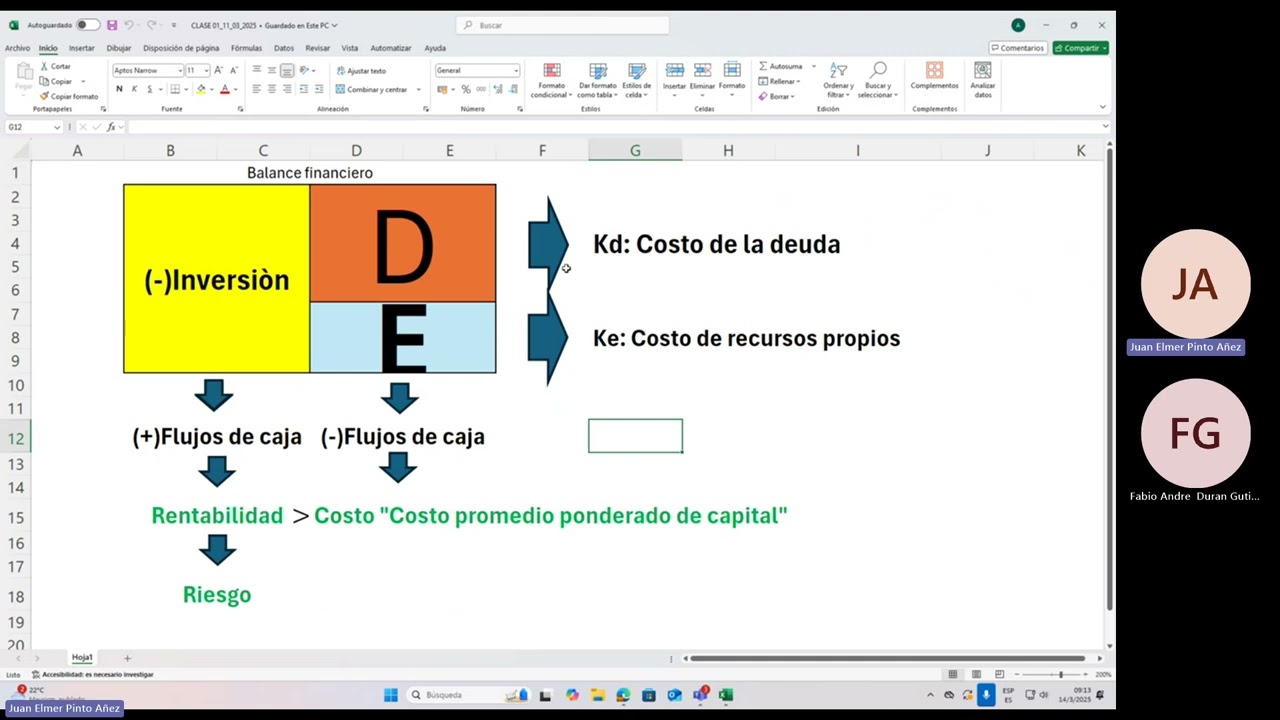Switch to Page Layout view icon
Screen dimensions: 1280x720
[x=976, y=674]
